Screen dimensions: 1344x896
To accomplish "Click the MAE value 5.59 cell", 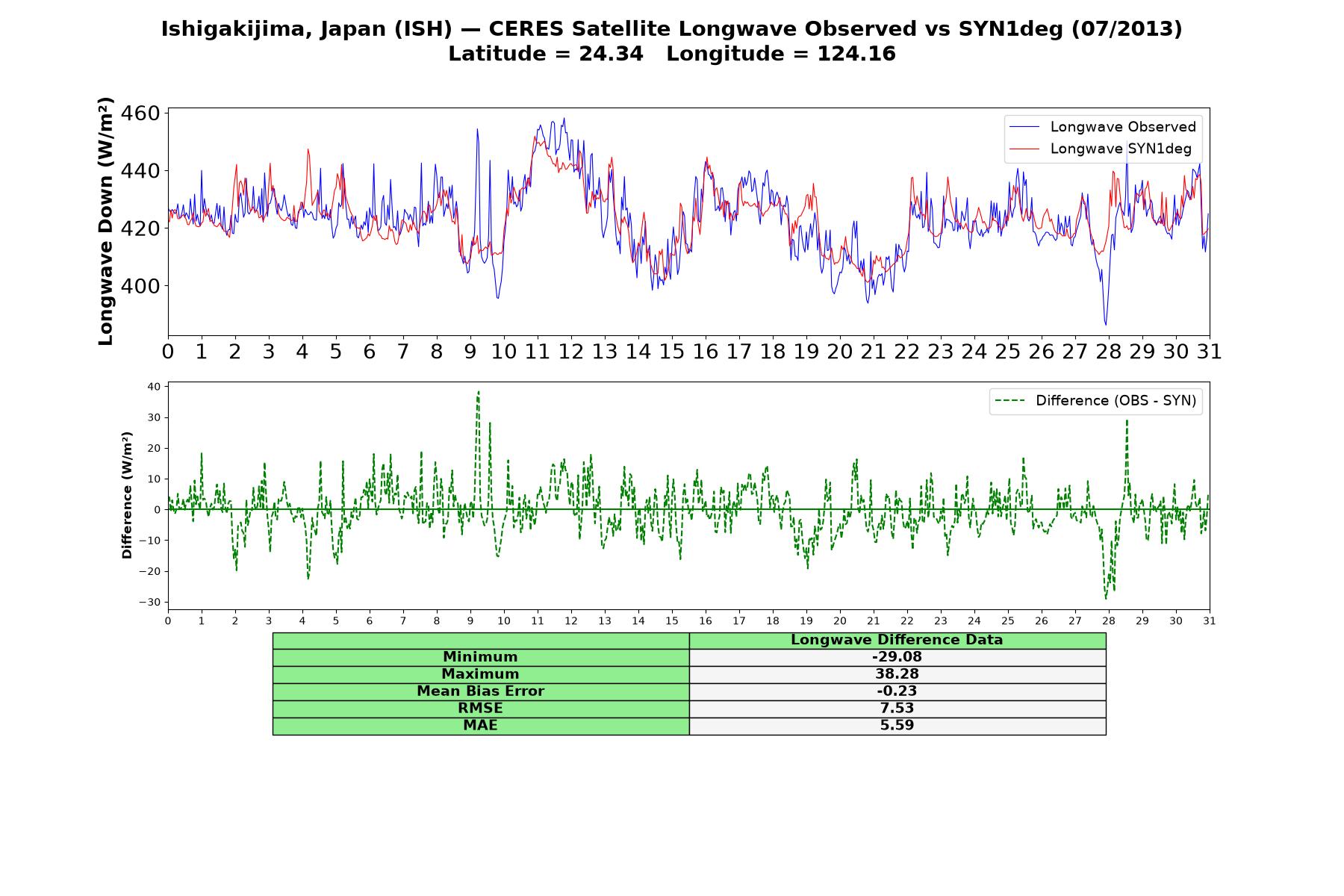I will point(897,726).
